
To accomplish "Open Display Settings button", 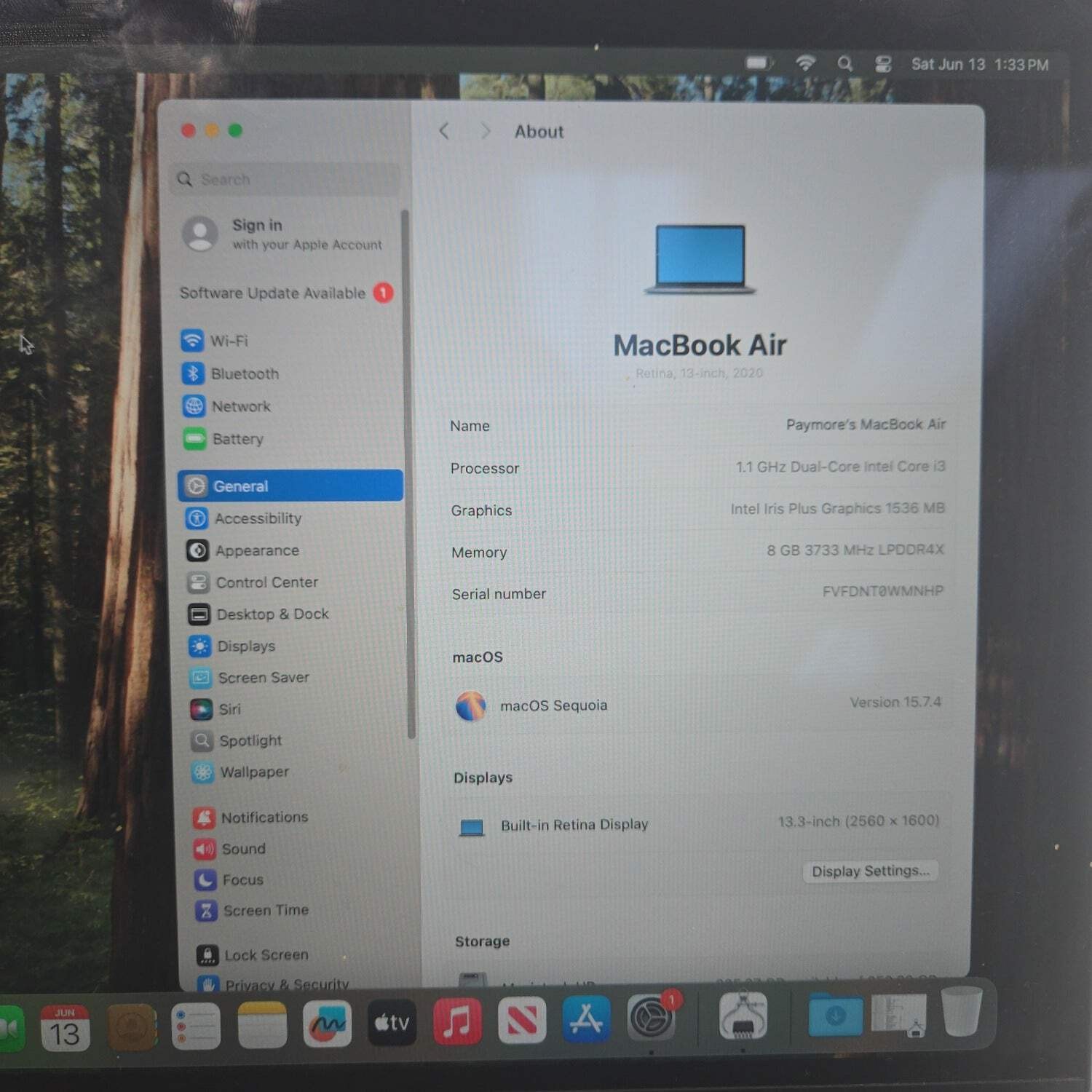I will tap(871, 871).
